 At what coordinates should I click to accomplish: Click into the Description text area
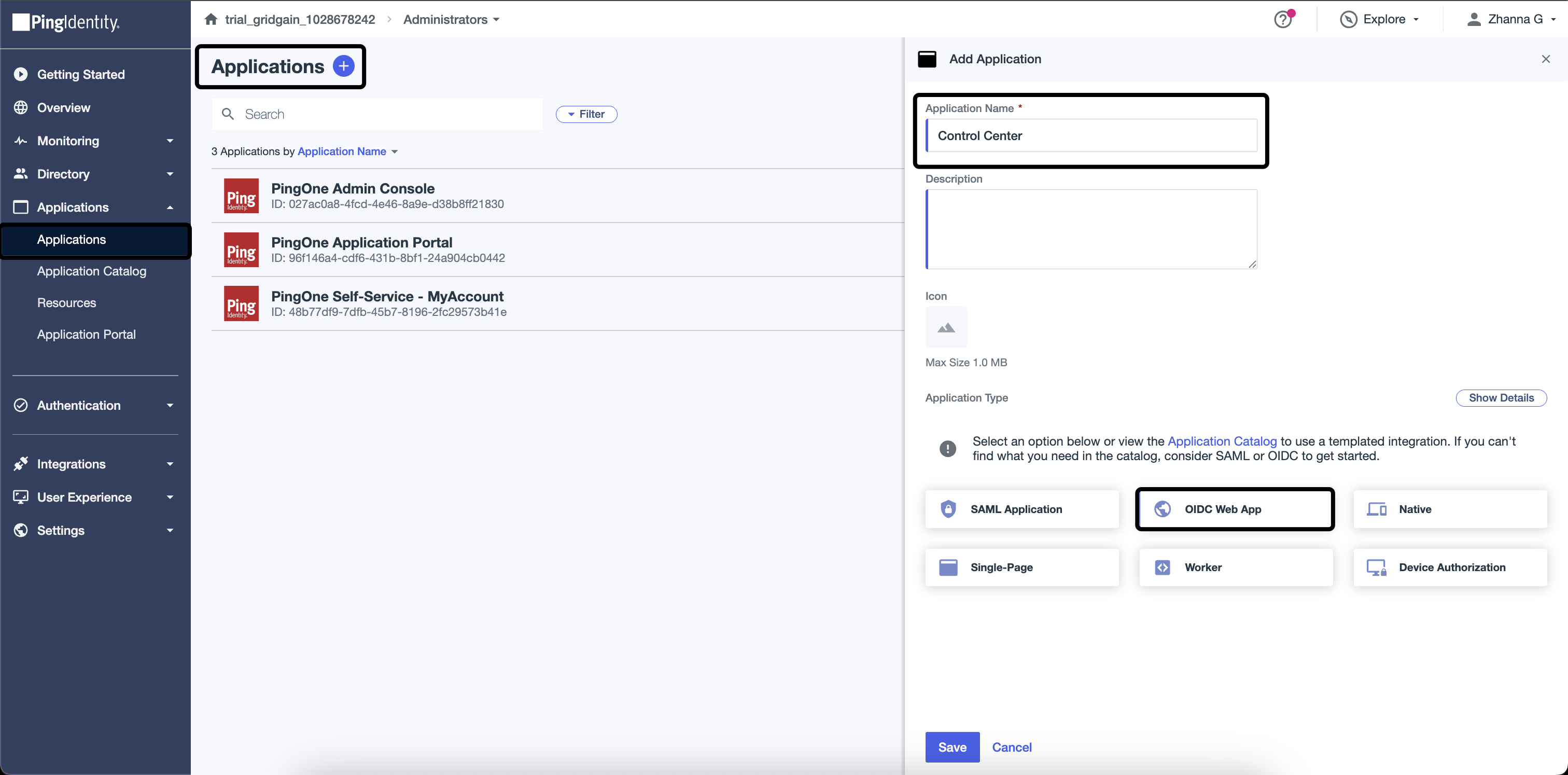click(x=1091, y=229)
